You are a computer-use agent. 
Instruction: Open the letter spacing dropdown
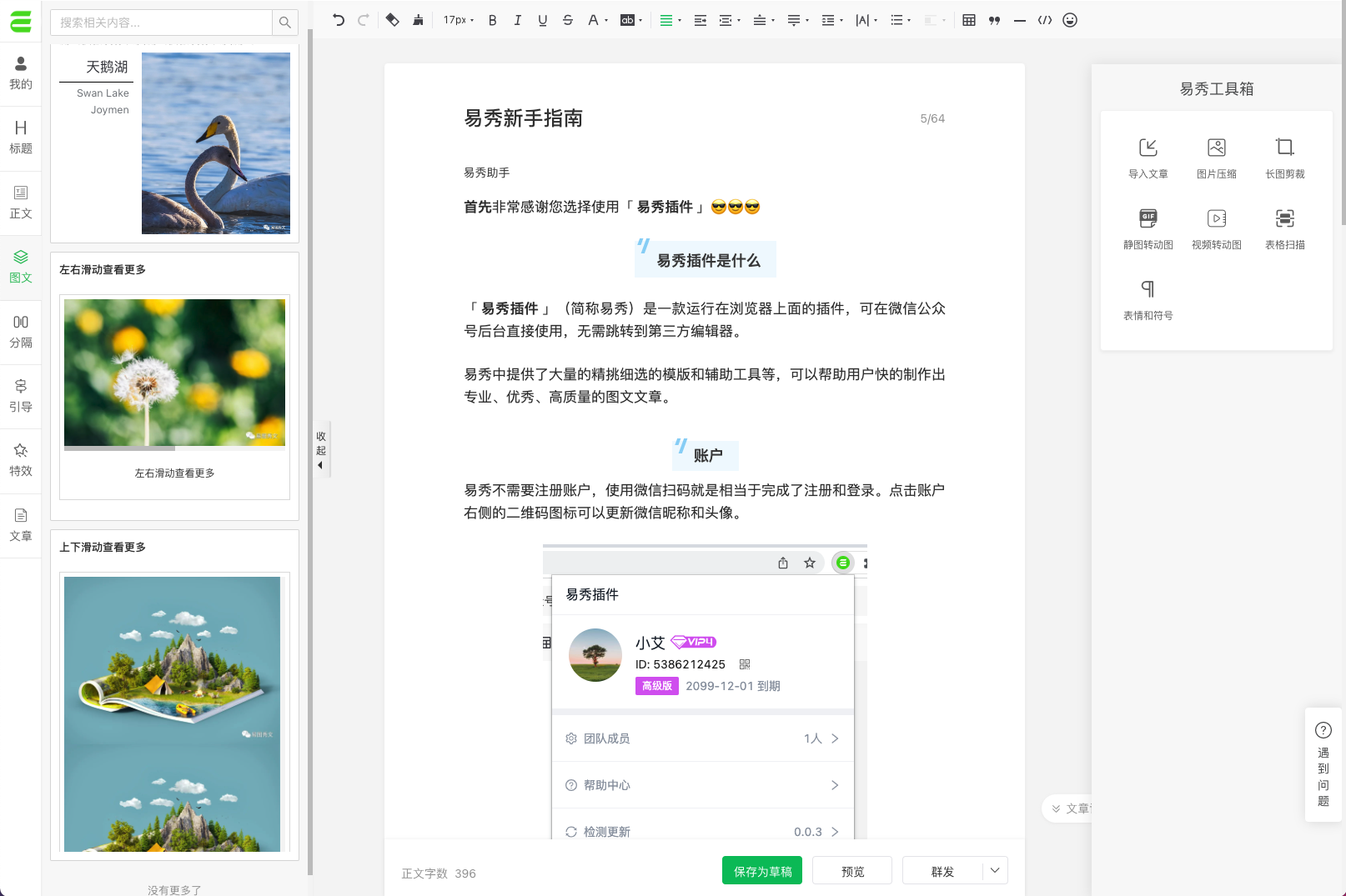coord(866,20)
